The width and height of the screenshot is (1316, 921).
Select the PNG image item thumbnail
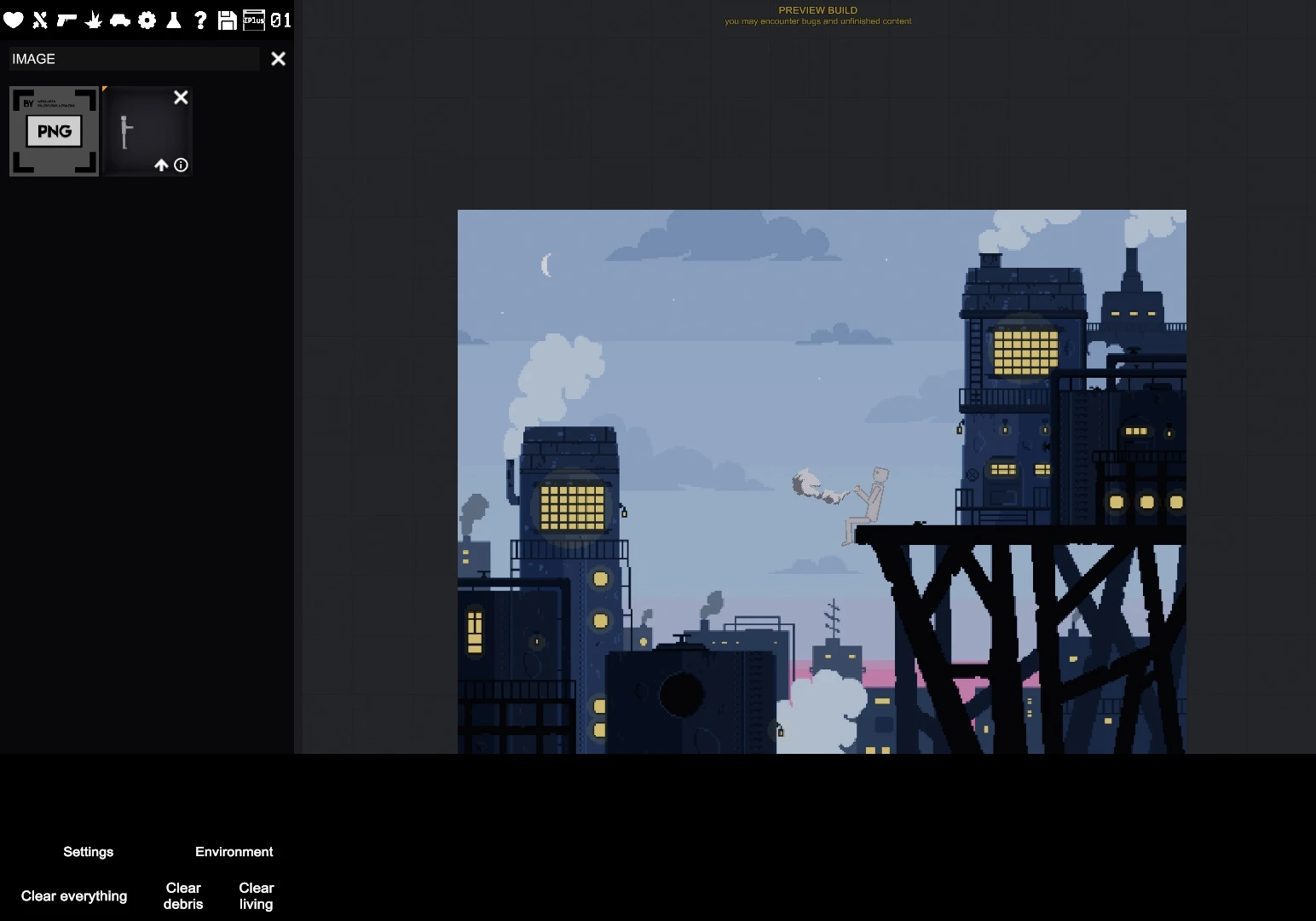tap(54, 131)
